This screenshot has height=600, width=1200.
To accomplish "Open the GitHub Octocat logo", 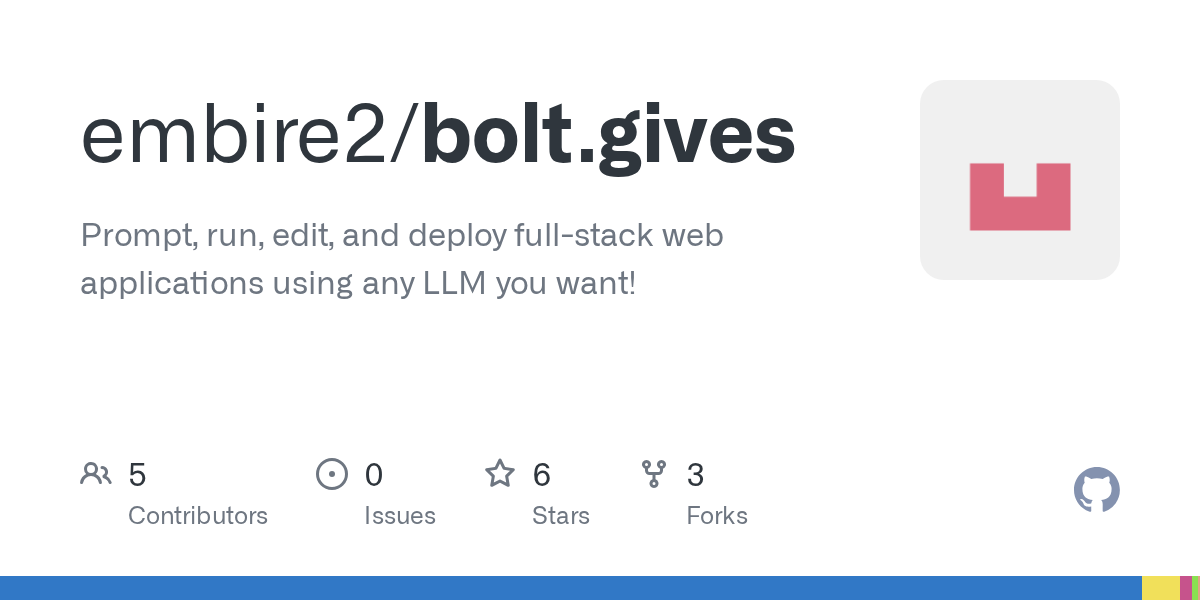I will [x=1097, y=490].
